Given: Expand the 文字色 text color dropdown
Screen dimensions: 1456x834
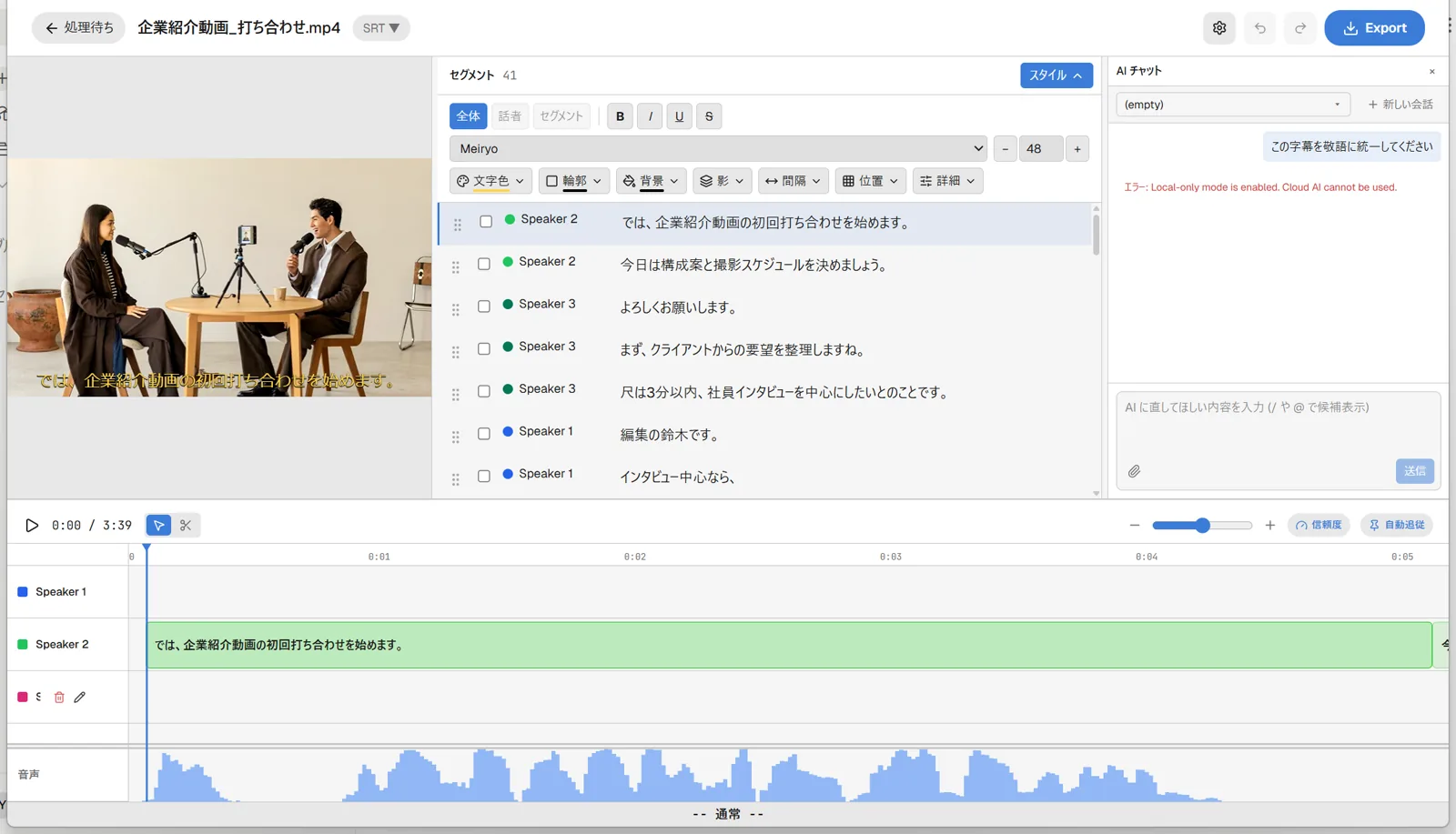Looking at the screenshot, I should [490, 181].
